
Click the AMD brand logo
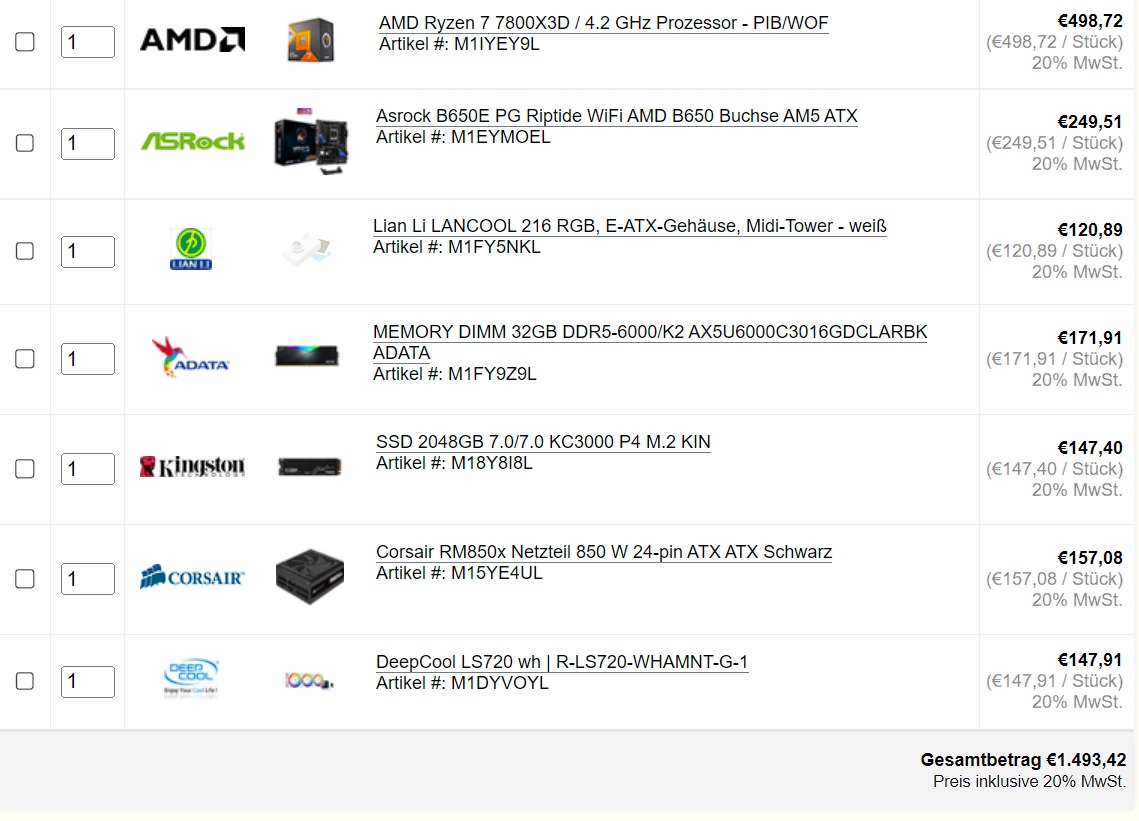click(x=192, y=40)
